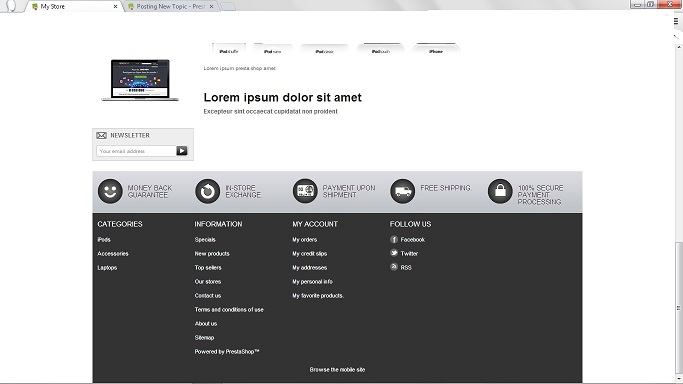Click the RSS feed icon
Screen dimensions: 683x384
pos(394,267)
